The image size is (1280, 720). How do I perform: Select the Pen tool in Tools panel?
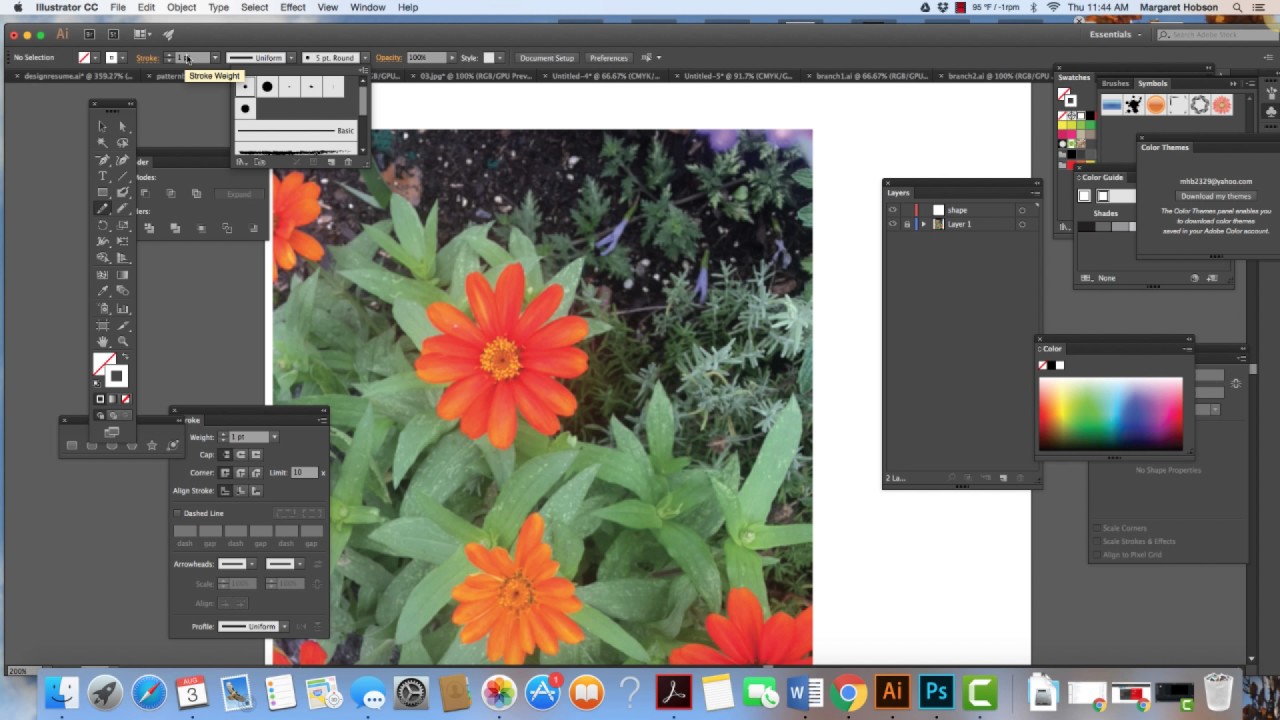(x=102, y=160)
